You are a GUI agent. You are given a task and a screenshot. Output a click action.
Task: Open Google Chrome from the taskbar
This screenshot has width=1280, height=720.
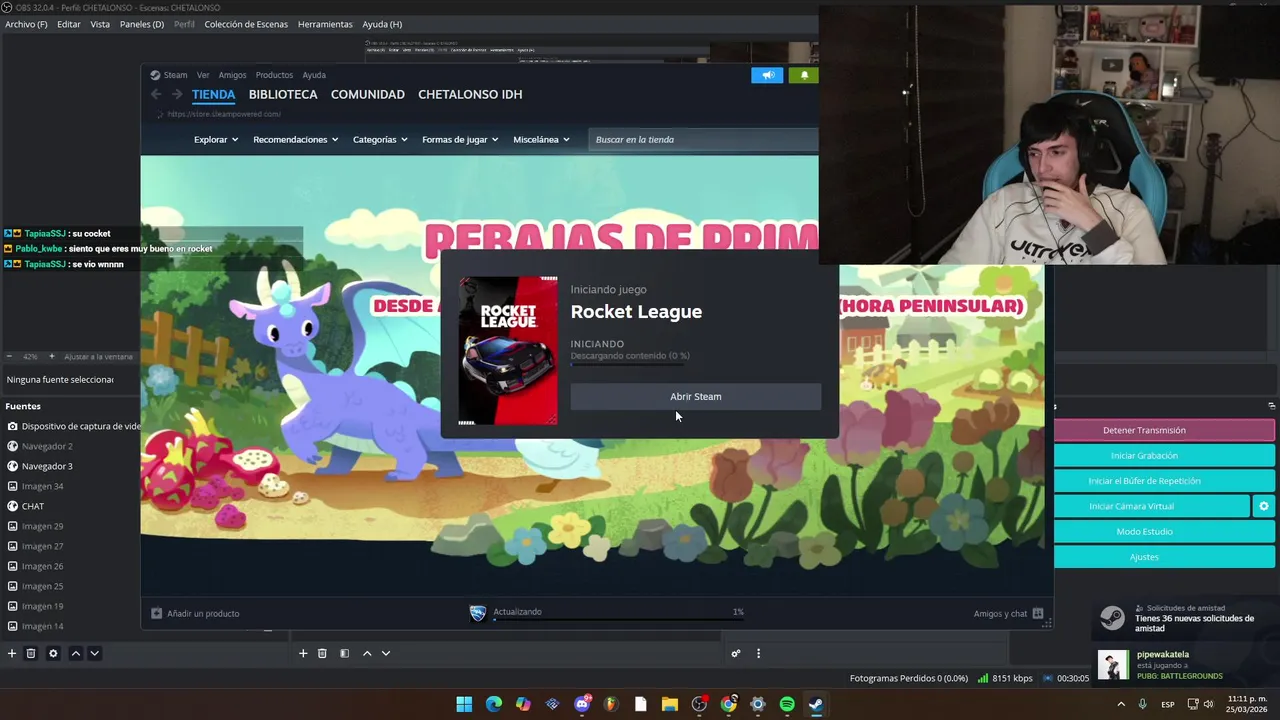tap(728, 704)
